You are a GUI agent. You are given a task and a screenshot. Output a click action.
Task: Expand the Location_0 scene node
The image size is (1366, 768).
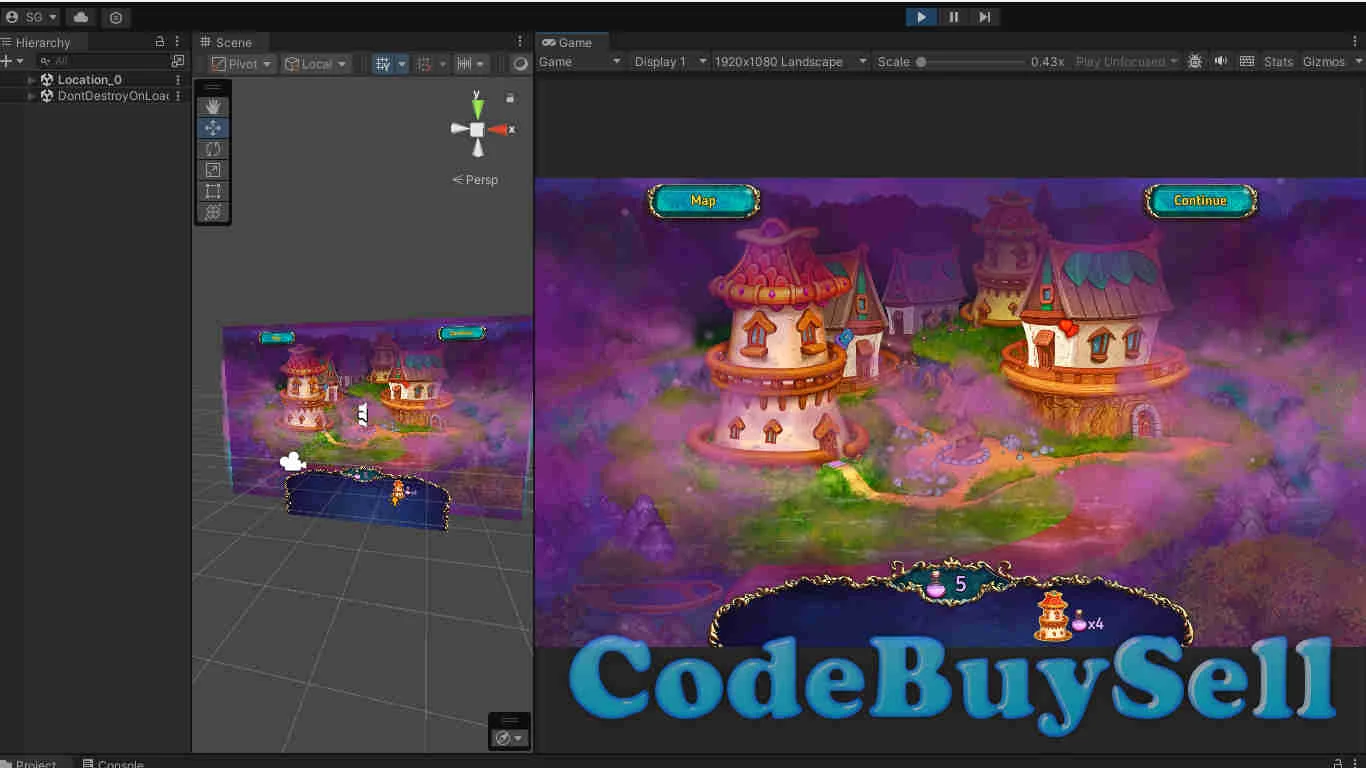[32, 80]
